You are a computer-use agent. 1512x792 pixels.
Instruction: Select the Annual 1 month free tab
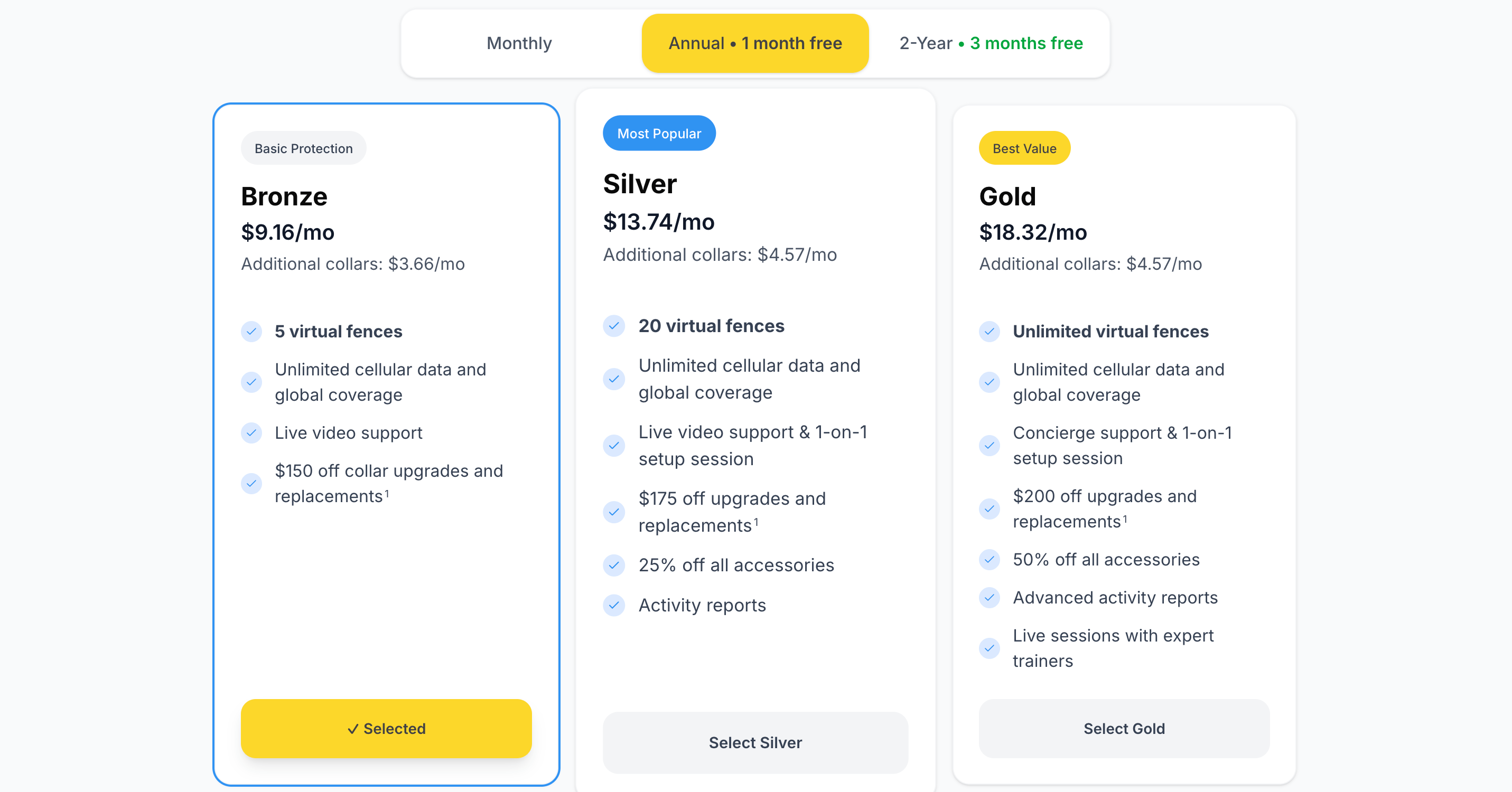pyautogui.click(x=755, y=43)
